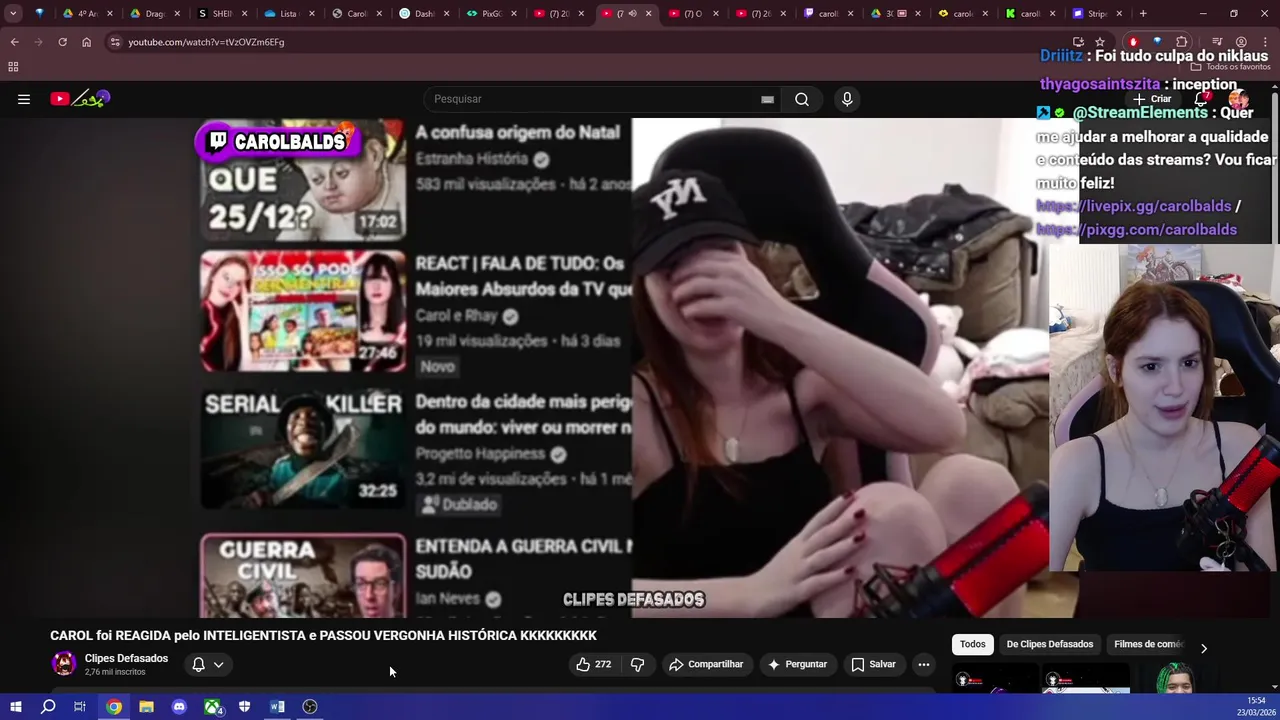Screen dimensions: 1280x720
Task: Click the search magnifier button
Action: point(802,99)
